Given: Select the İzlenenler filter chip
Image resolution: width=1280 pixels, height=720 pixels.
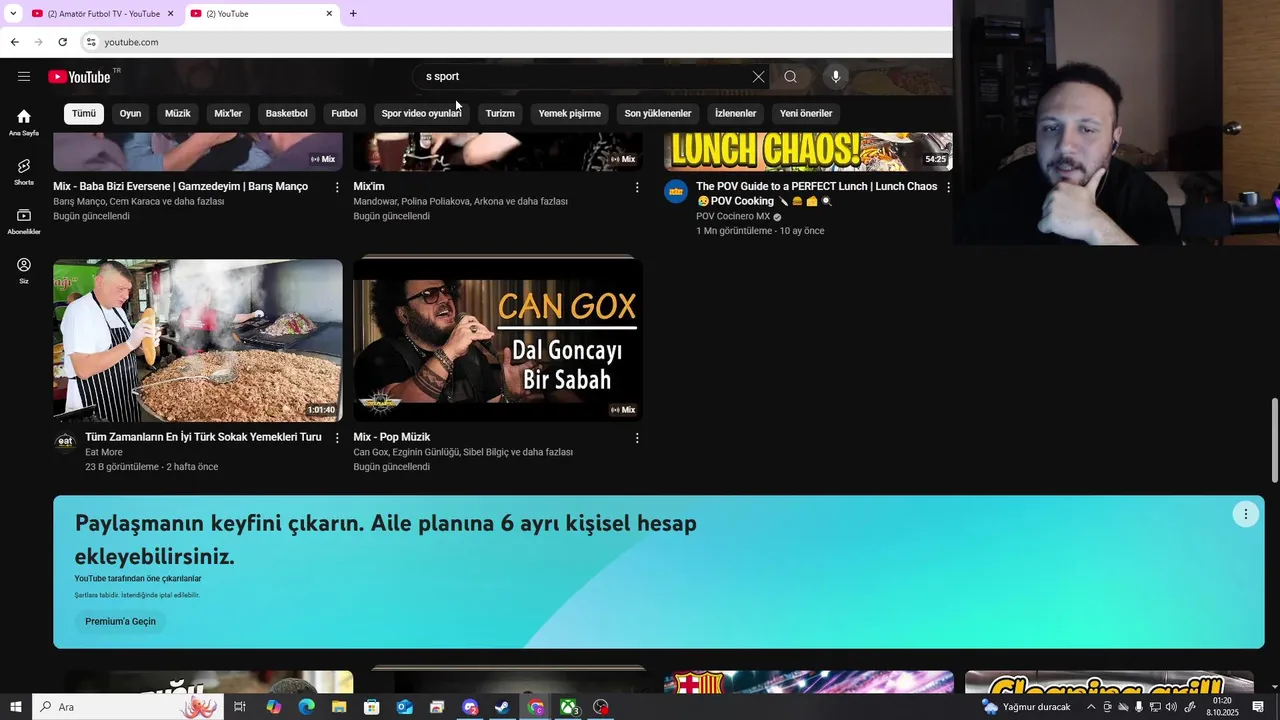Looking at the screenshot, I should pyautogui.click(x=735, y=113).
